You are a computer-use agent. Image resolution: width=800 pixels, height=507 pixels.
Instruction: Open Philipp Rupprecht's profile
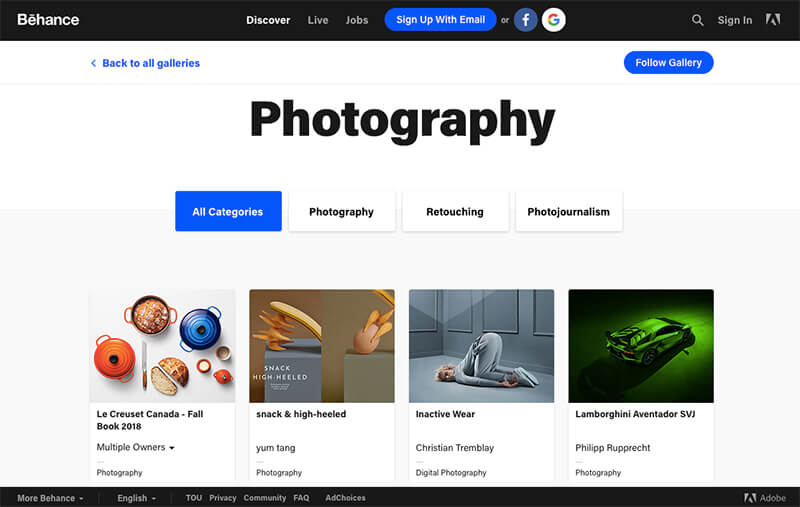pyautogui.click(x=613, y=448)
